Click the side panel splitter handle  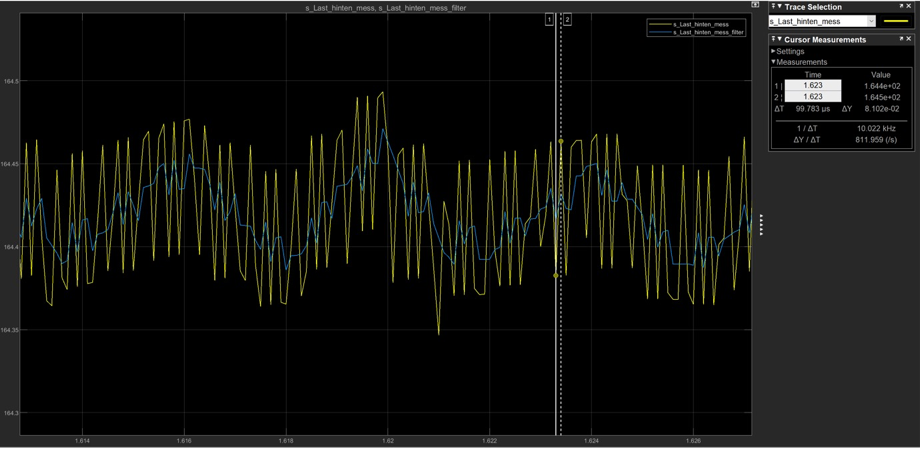[x=762, y=225]
